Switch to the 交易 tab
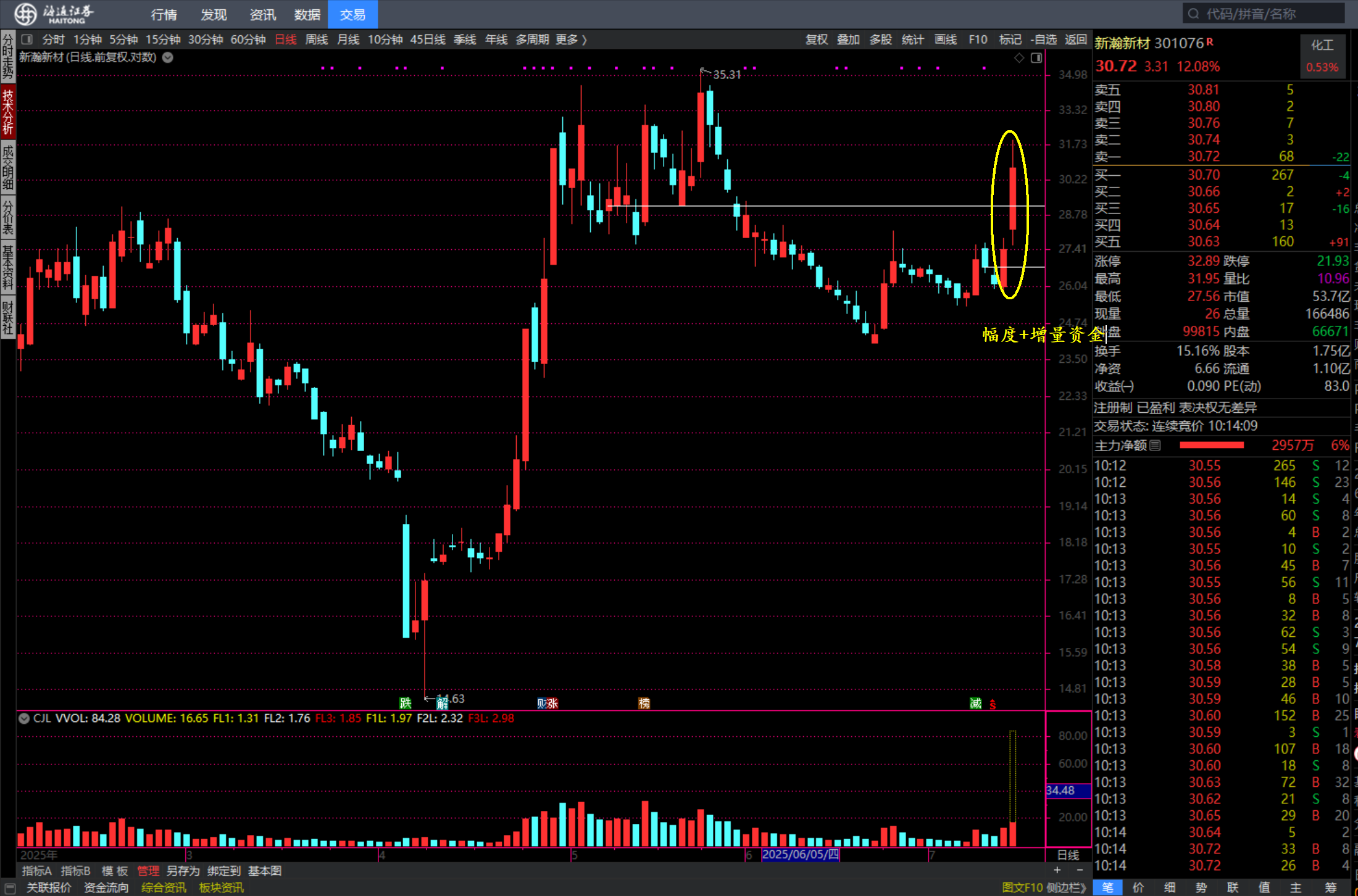This screenshot has height=896, width=1358. [352, 14]
